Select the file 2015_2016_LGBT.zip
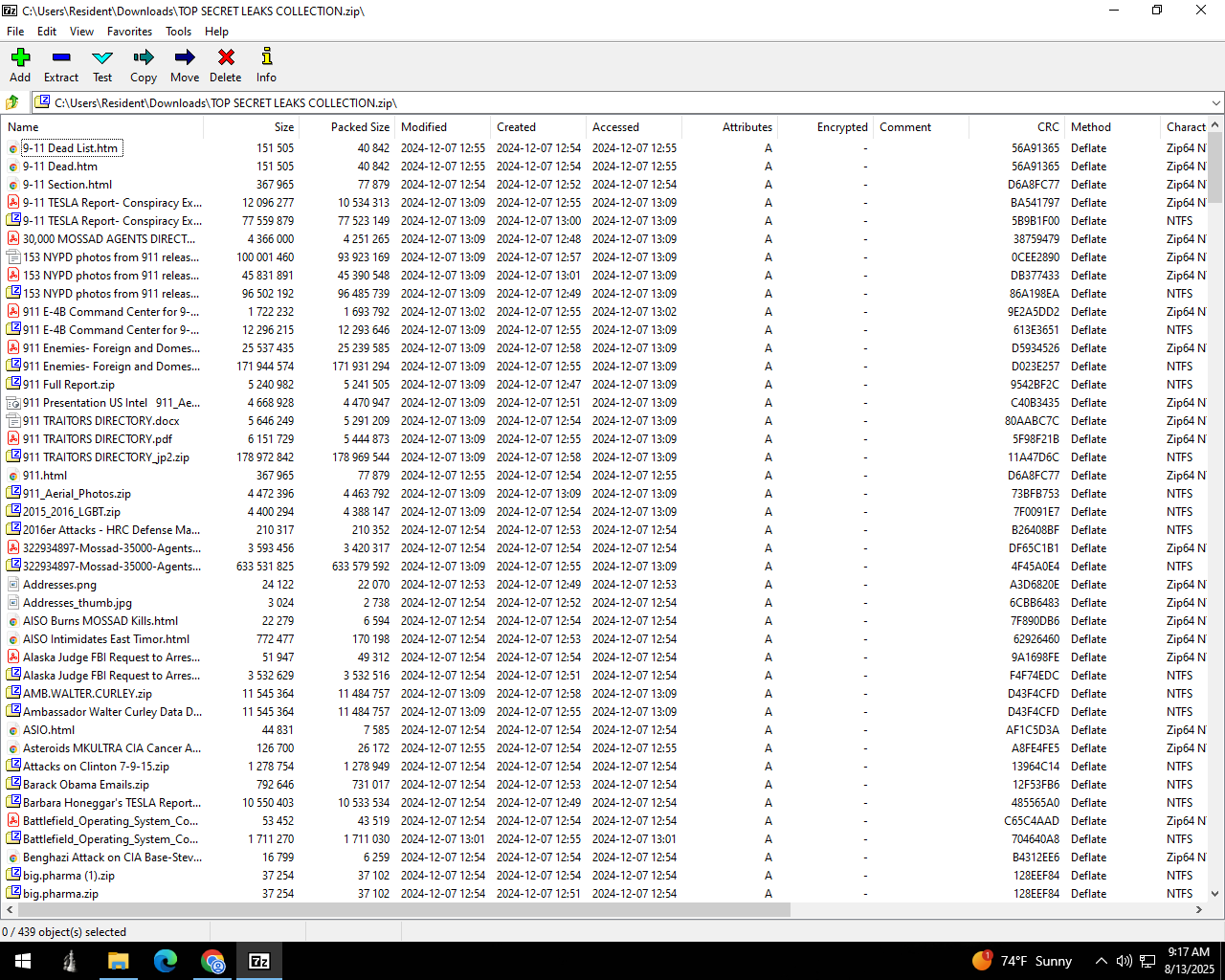 (x=72, y=512)
